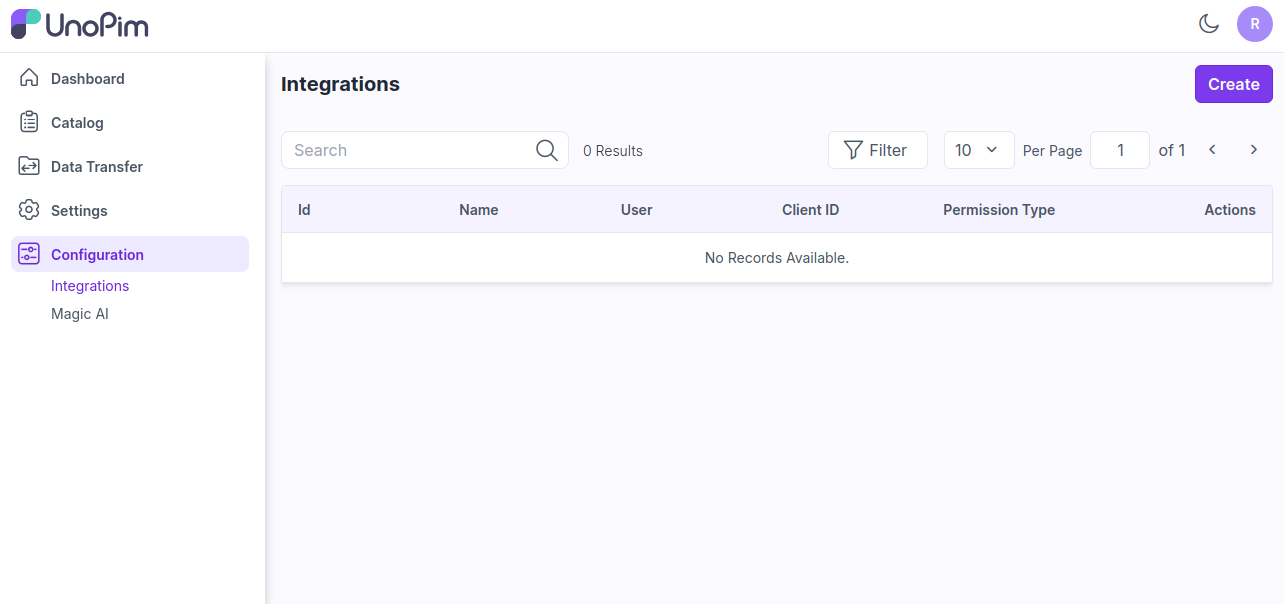The image size is (1284, 604).
Task: Sort by the Client ID column header
Action: point(810,210)
